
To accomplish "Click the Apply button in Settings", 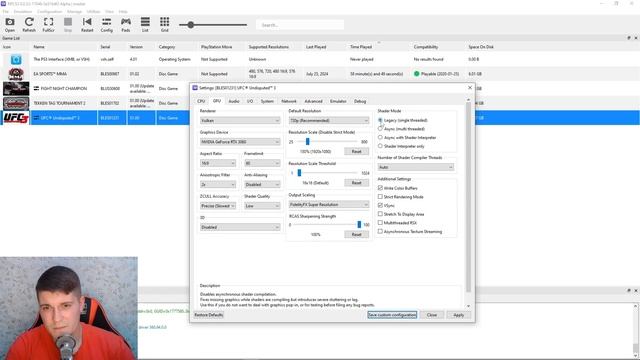I will [x=458, y=315].
